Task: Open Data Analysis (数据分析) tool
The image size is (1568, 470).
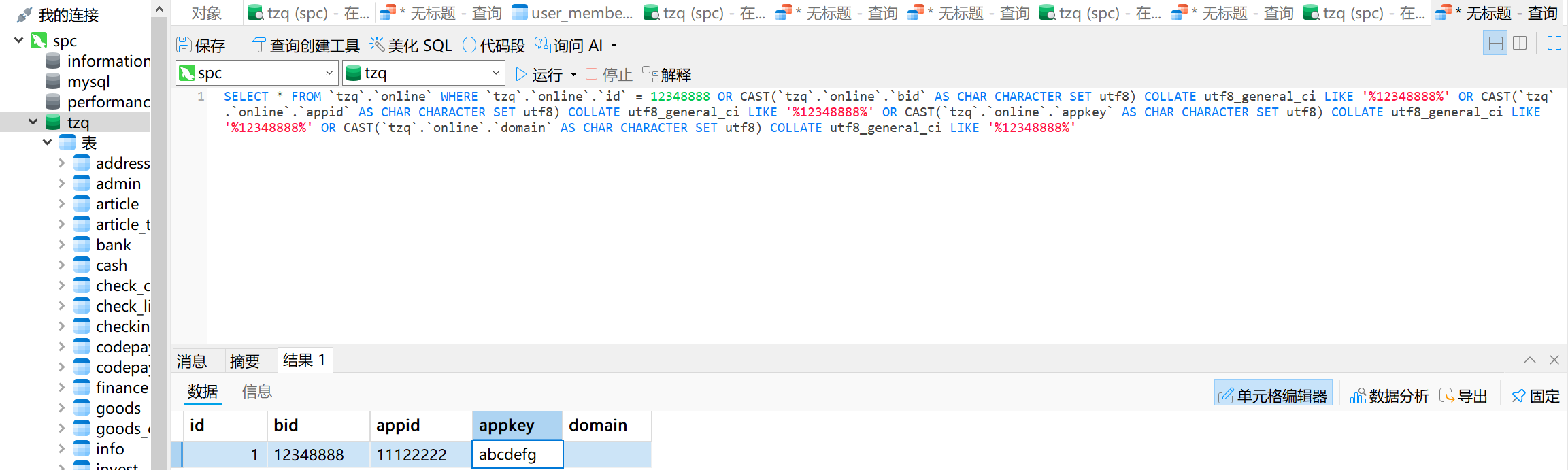Action: (1389, 396)
